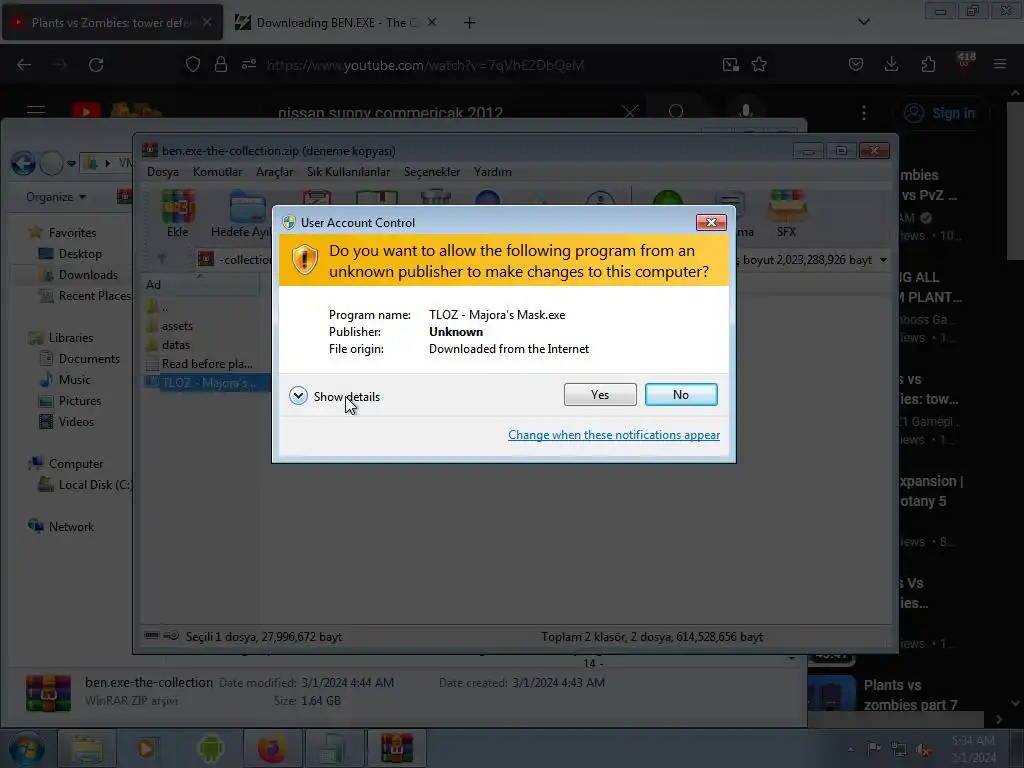This screenshot has height=768, width=1024.
Task: Open YouTube settings three-dot menu
Action: 863,113
